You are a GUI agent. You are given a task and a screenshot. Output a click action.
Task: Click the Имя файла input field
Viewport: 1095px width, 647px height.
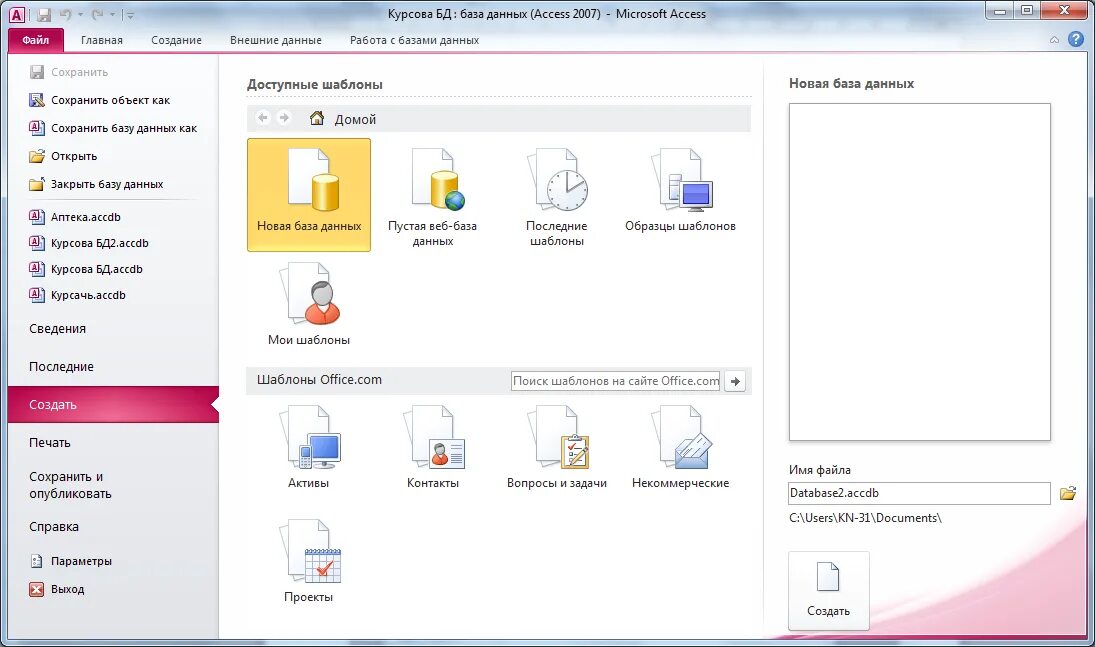(919, 493)
